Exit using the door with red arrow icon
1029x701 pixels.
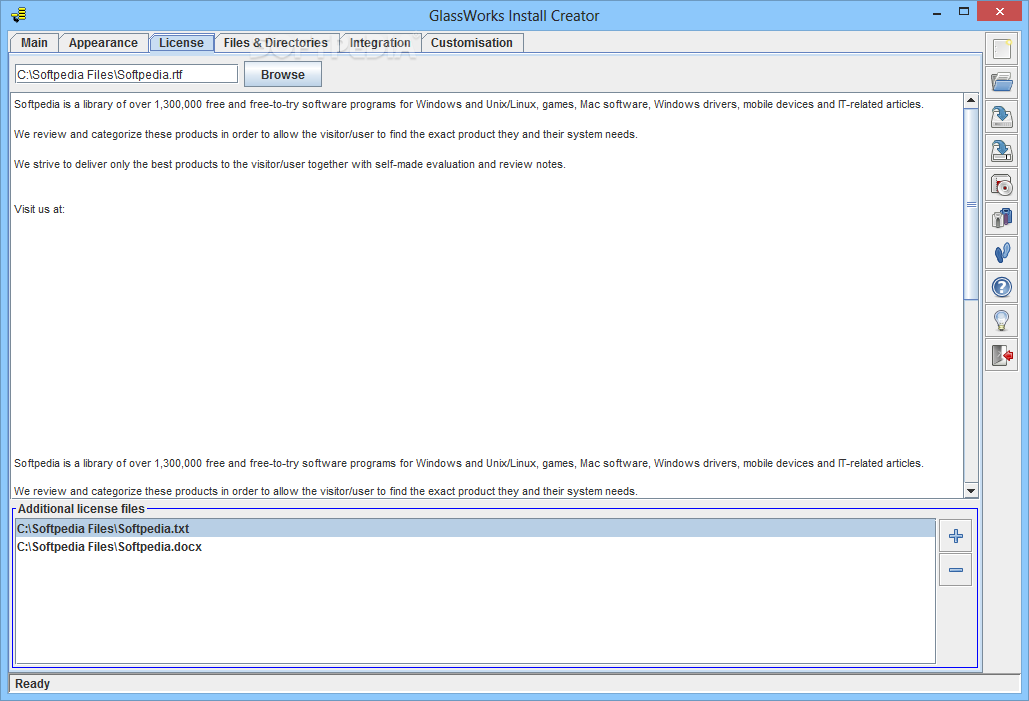(1001, 355)
